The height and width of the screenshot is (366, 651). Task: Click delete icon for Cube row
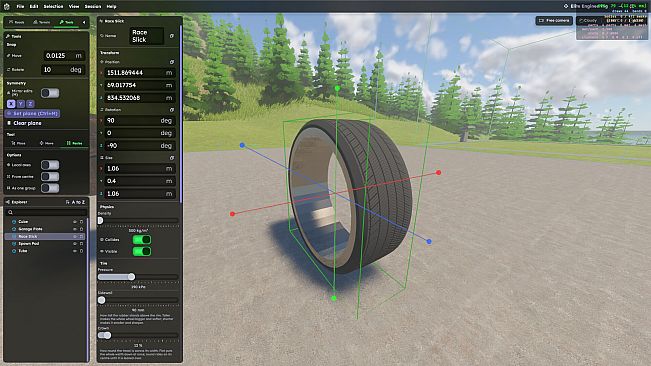81,222
